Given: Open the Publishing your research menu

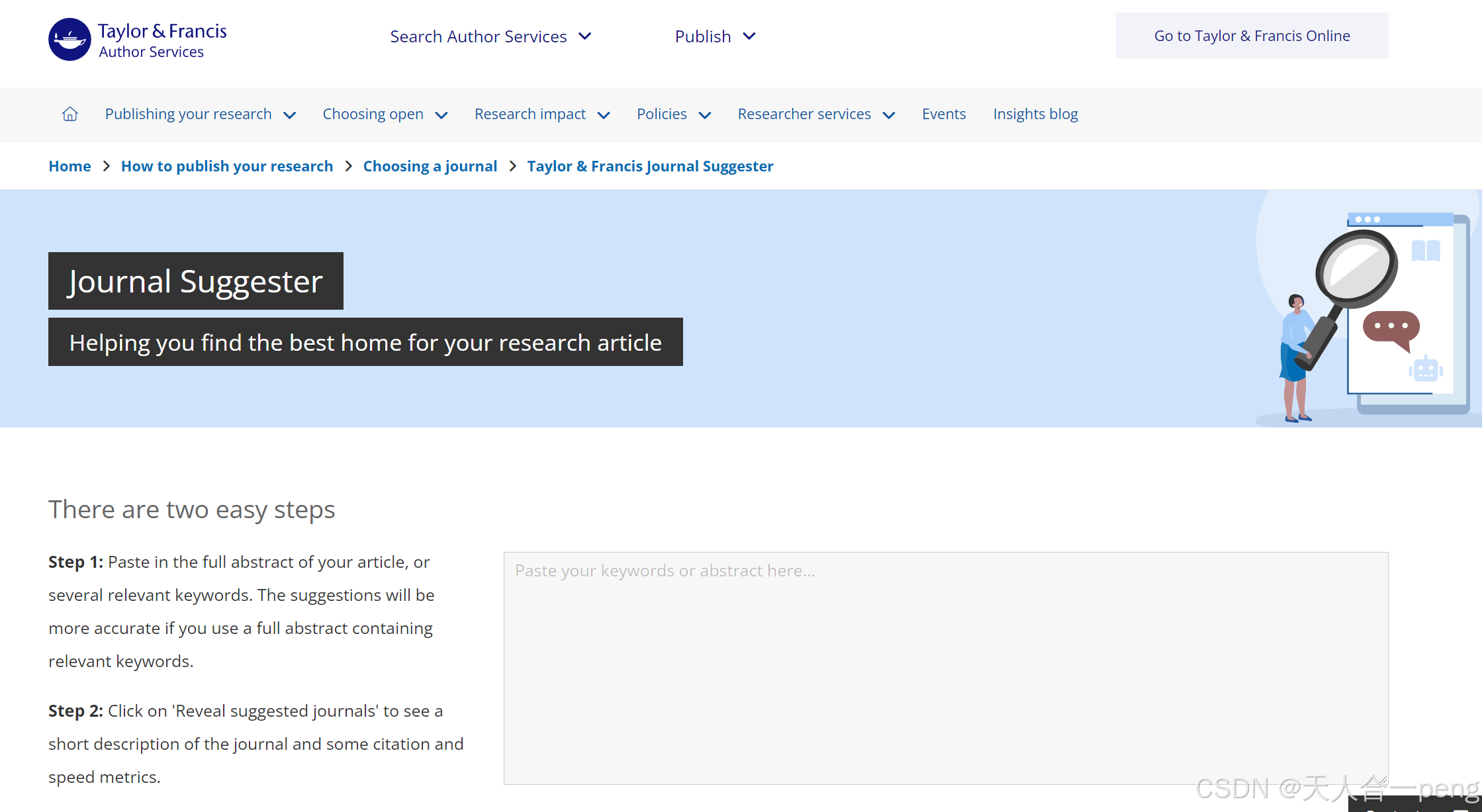Looking at the screenshot, I should point(189,114).
